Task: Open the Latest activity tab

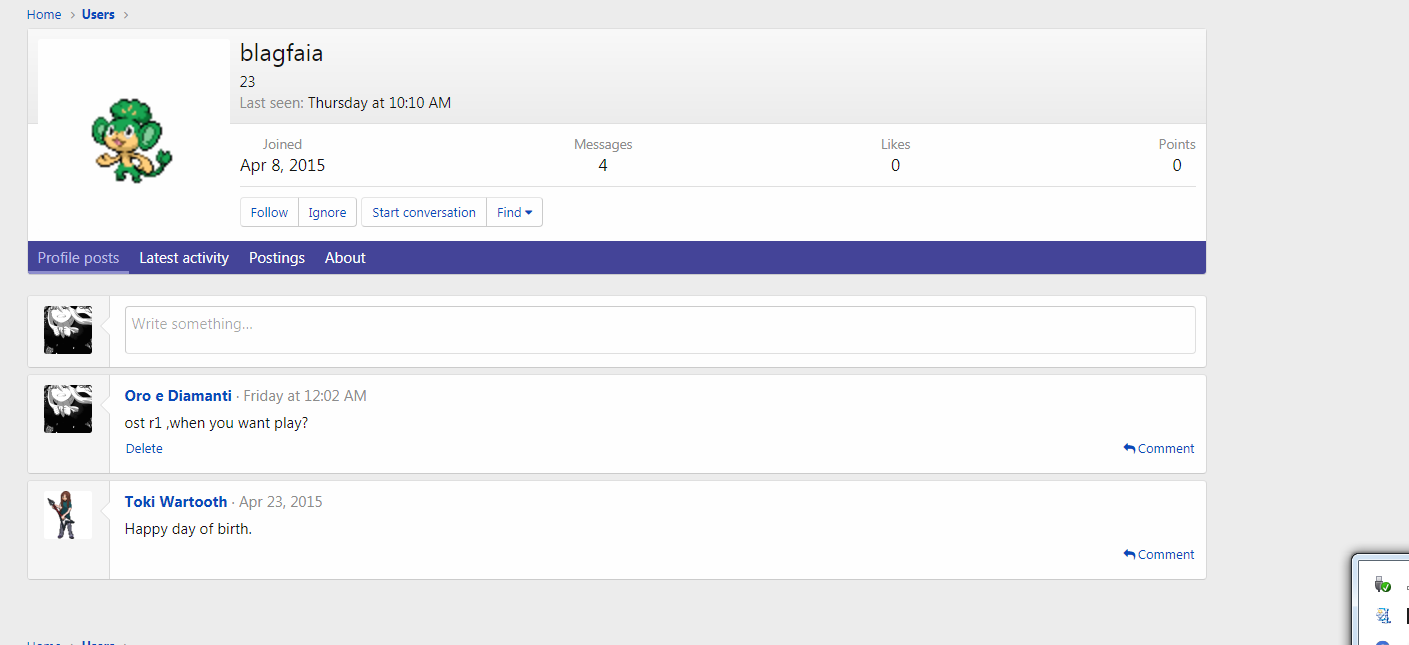Action: click(x=184, y=258)
